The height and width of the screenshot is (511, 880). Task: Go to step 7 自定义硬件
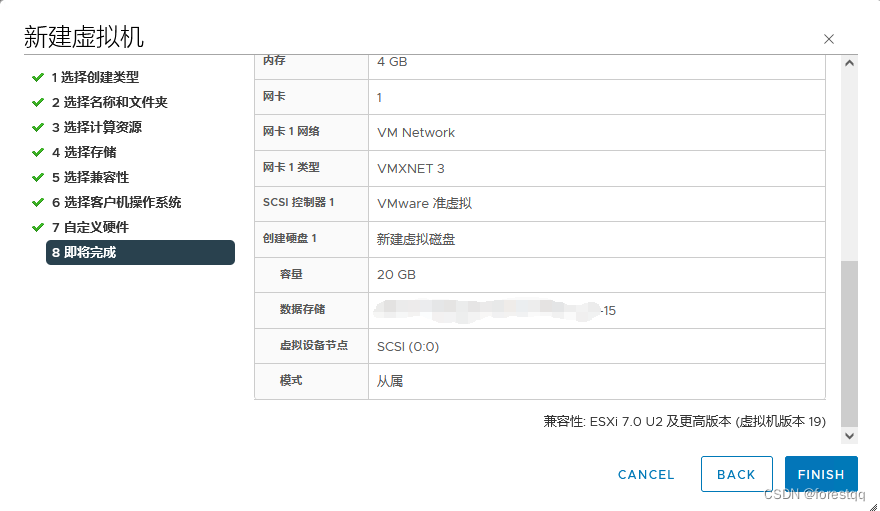[90, 227]
